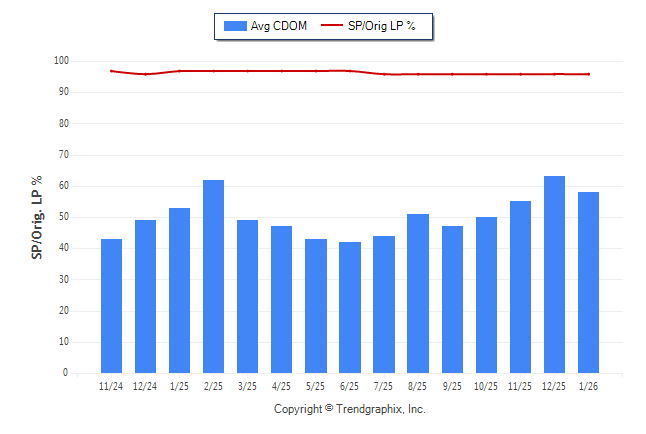
Task: Select the bar for 4/25
Action: coord(282,299)
